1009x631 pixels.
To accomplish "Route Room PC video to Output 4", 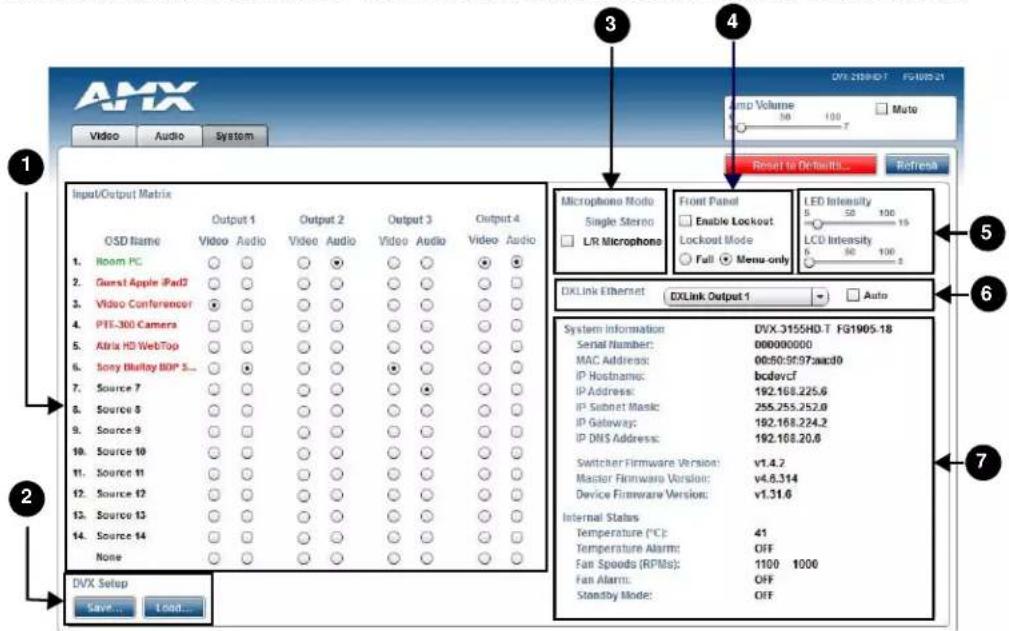I will click(484, 262).
